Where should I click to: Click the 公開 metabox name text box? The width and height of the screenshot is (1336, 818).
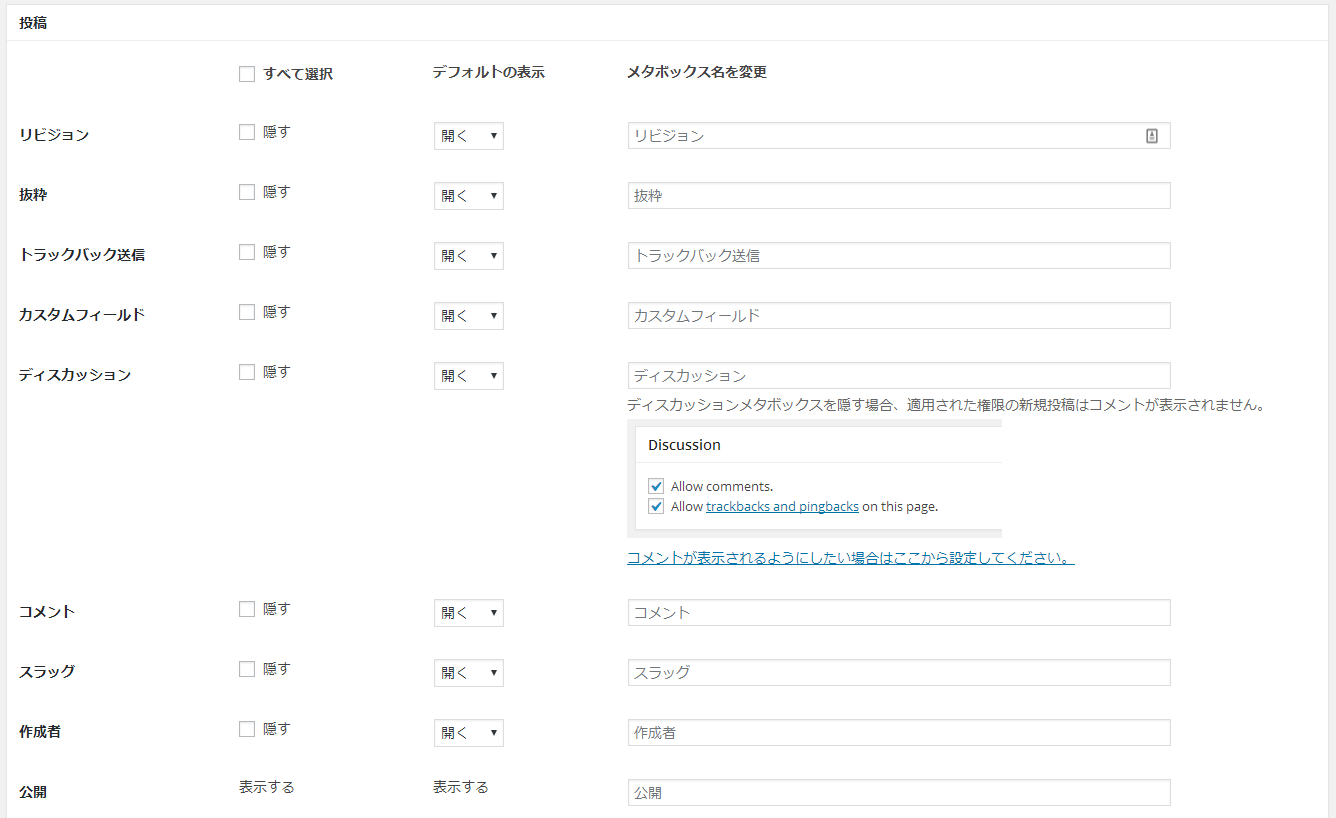coord(898,793)
